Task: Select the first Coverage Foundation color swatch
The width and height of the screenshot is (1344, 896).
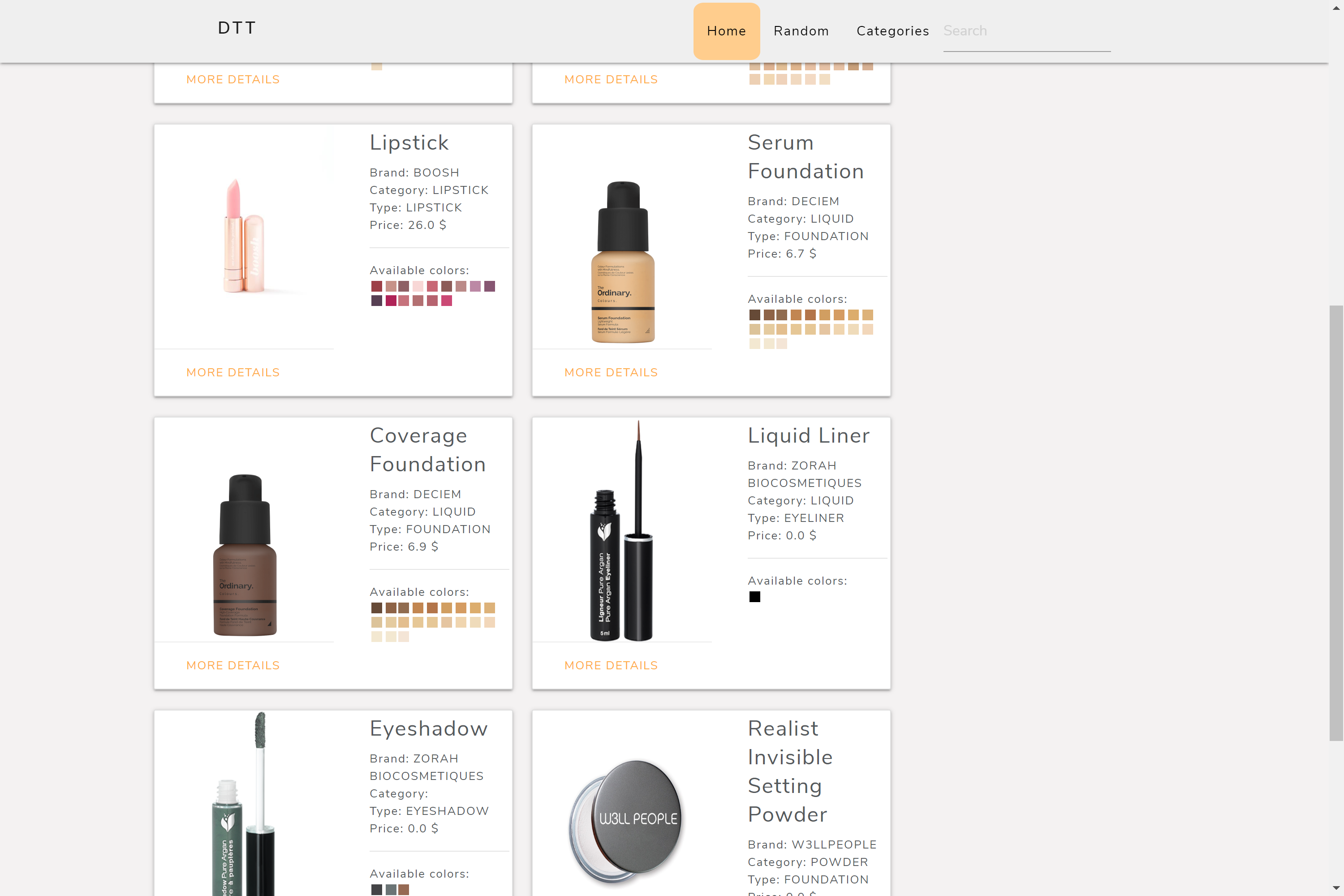Action: (x=376, y=608)
